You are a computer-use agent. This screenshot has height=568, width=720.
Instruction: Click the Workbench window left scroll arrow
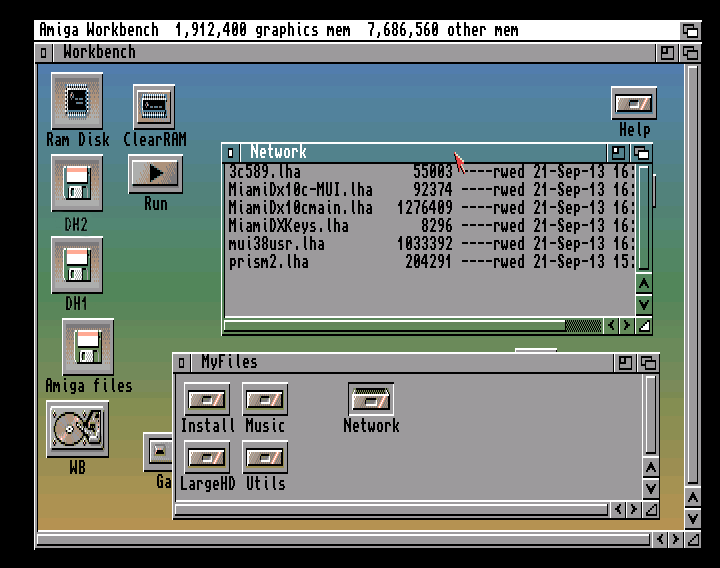click(660, 539)
